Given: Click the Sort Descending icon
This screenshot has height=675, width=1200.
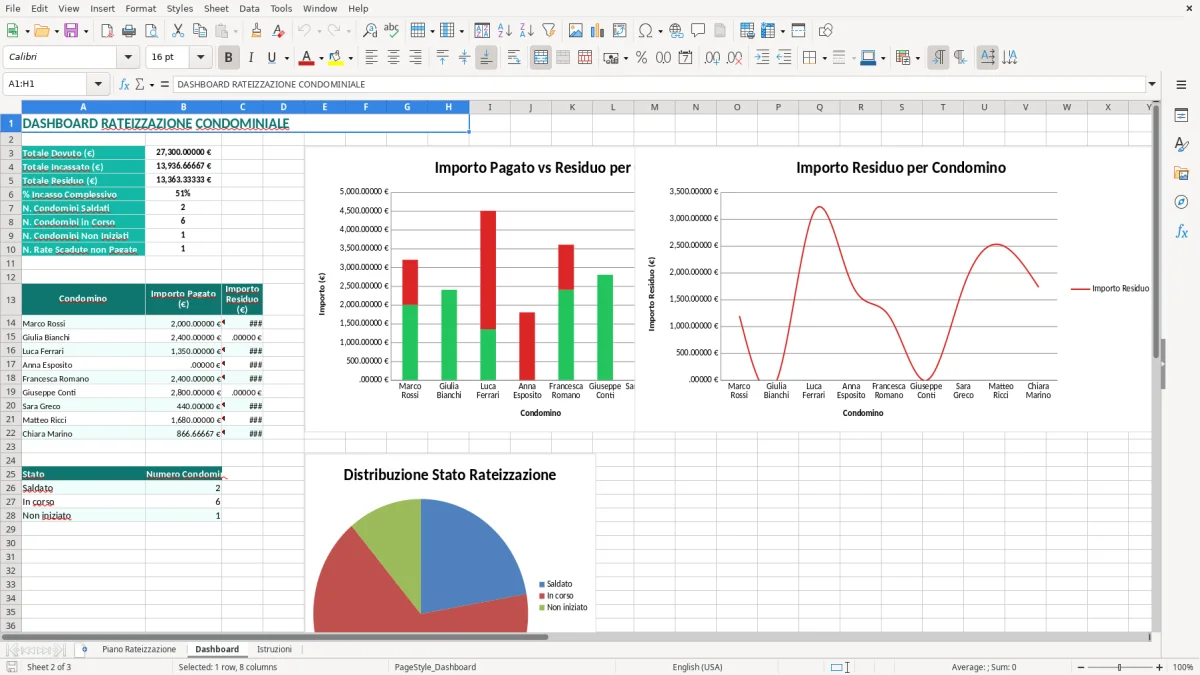Looking at the screenshot, I should (x=526, y=31).
